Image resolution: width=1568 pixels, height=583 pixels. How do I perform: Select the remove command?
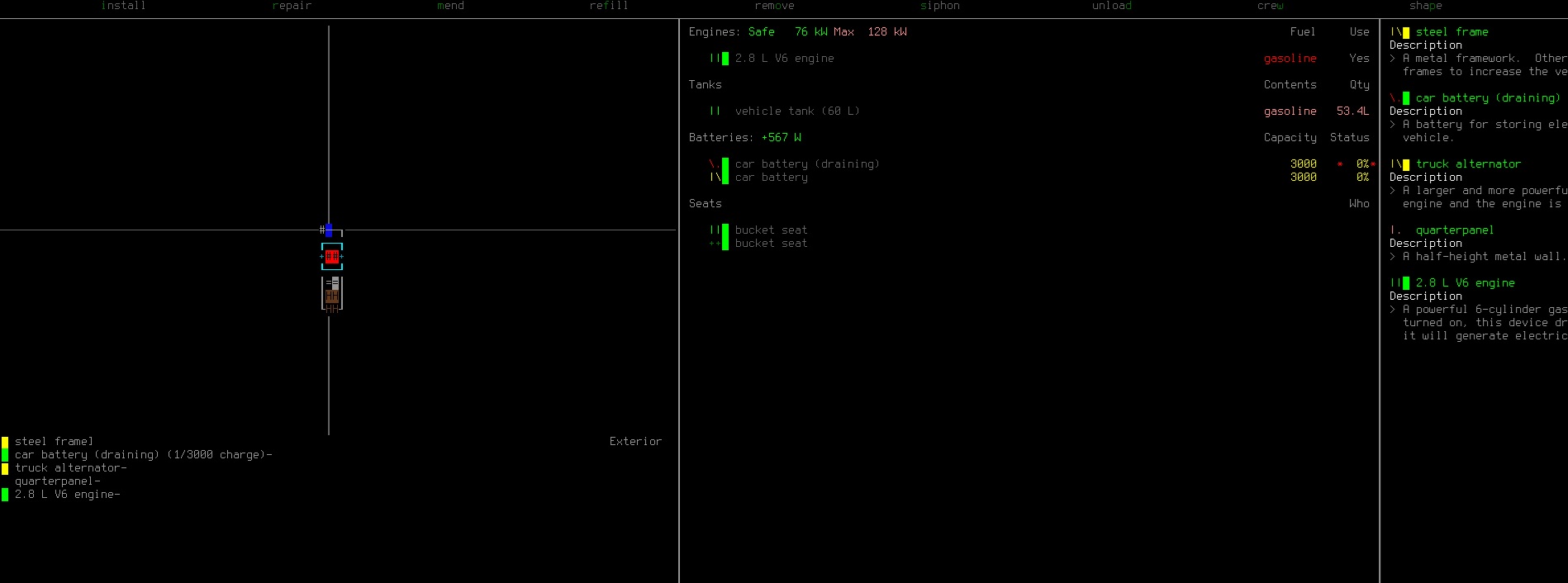tap(774, 6)
